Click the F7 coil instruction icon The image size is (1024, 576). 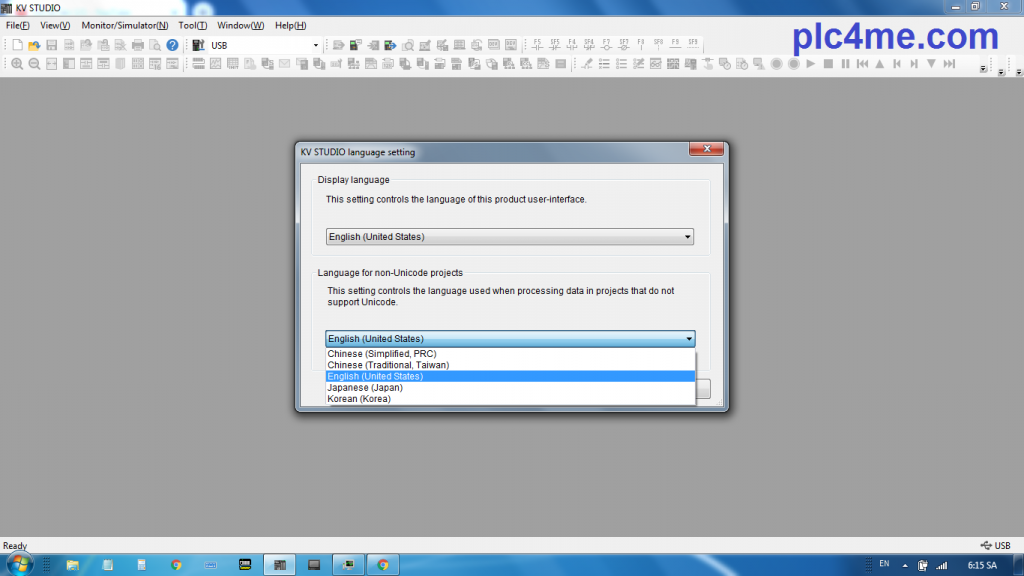click(606, 44)
